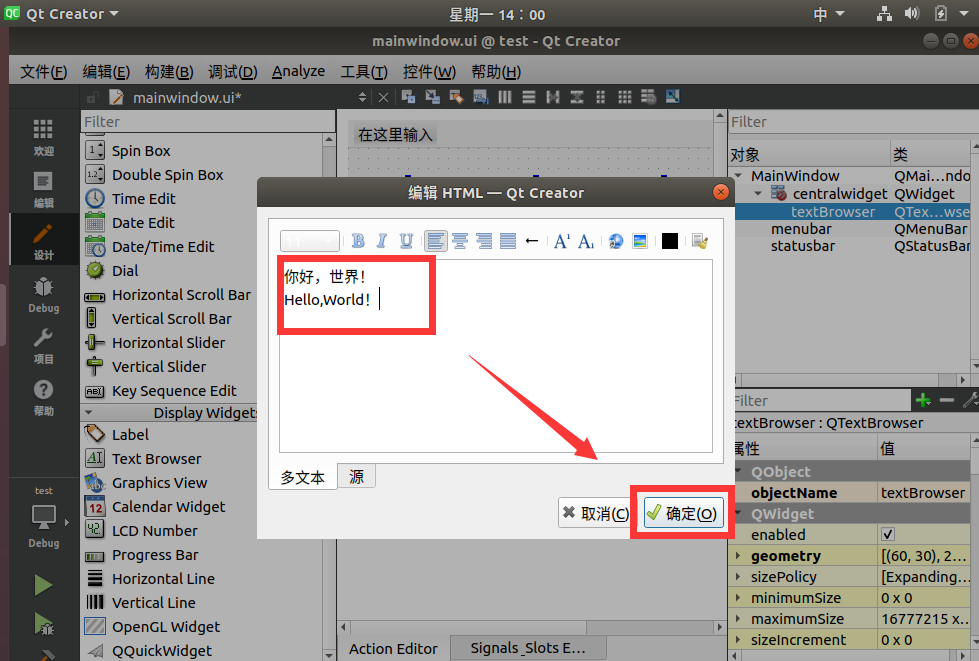Click the right-to-left arrow icon

532,241
